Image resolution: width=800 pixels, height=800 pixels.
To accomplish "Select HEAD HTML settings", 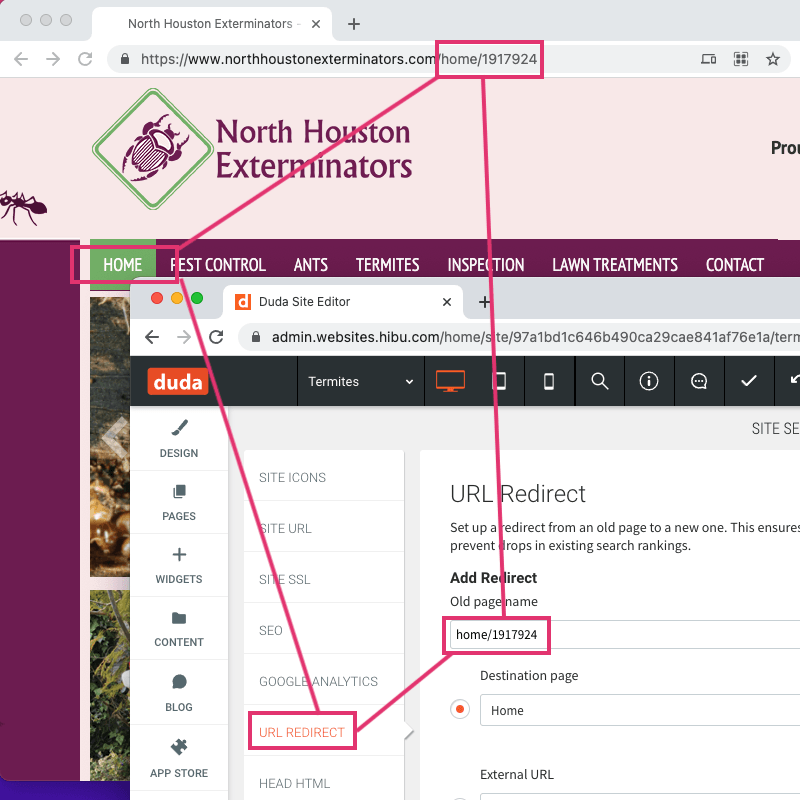I will coord(324,784).
